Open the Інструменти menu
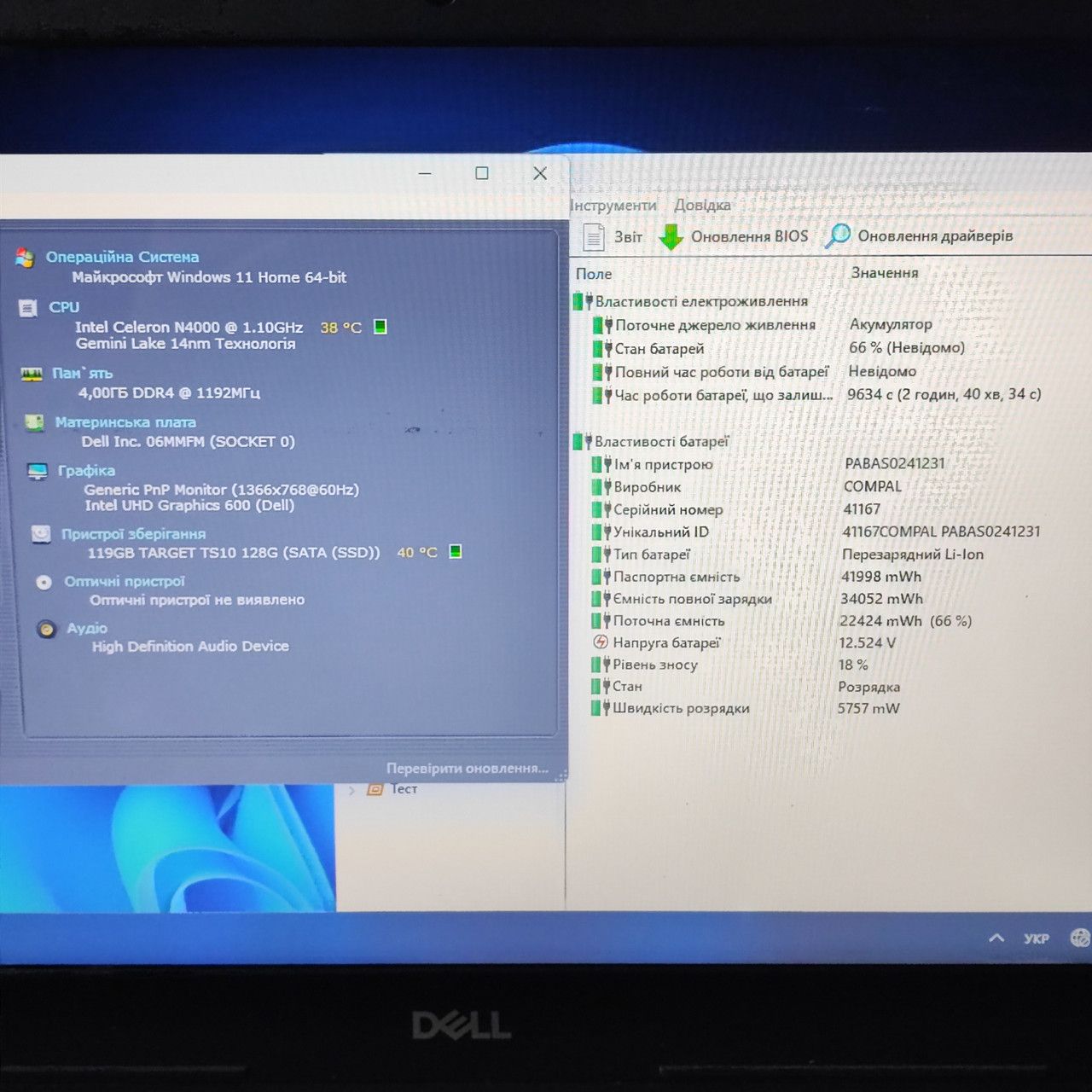The height and width of the screenshot is (1092, 1092). pos(613,206)
